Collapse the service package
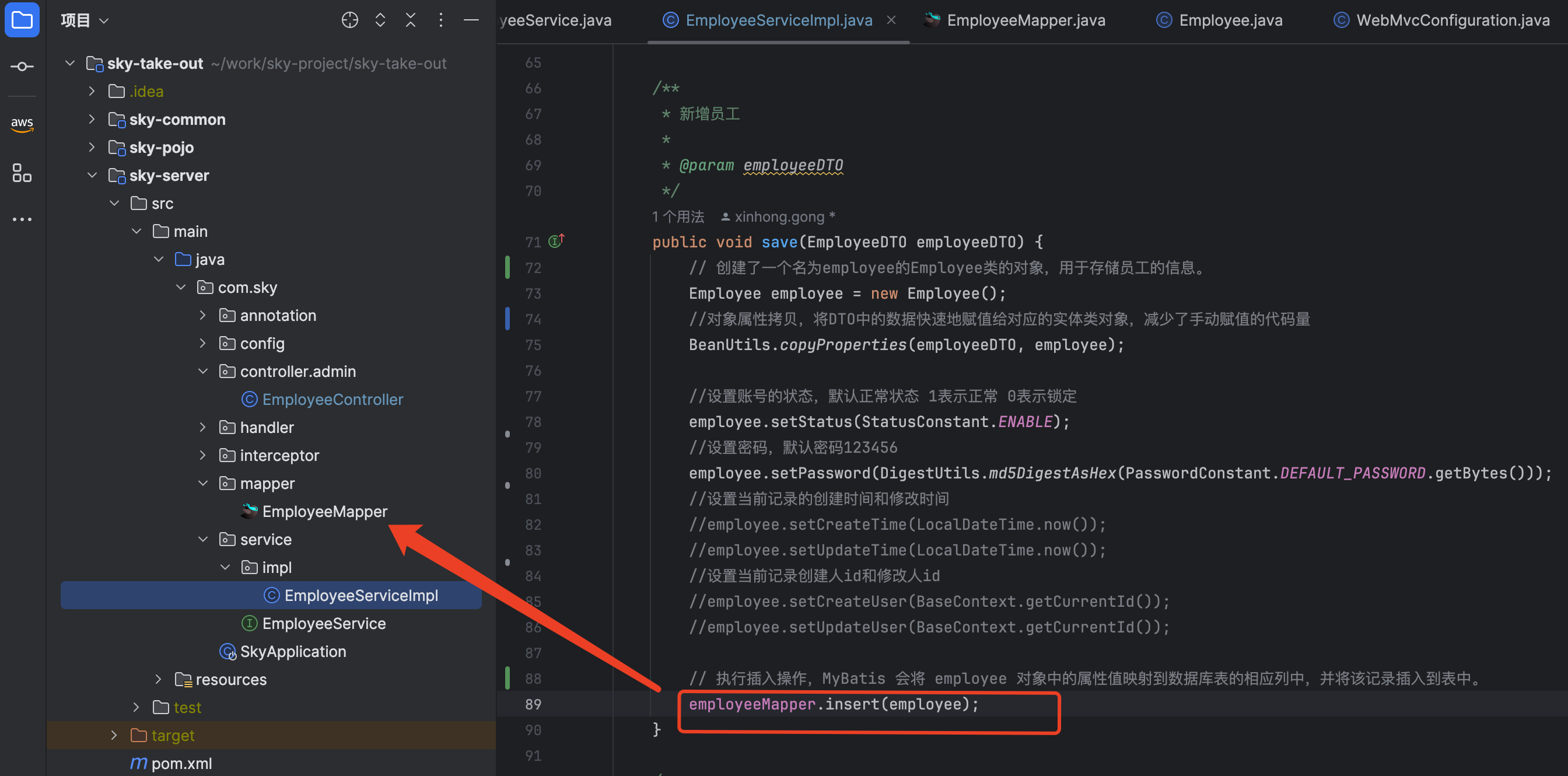The image size is (1568, 776). (202, 539)
